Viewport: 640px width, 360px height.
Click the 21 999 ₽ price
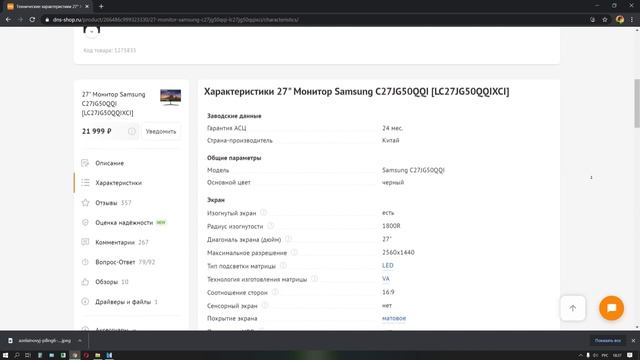click(97, 131)
